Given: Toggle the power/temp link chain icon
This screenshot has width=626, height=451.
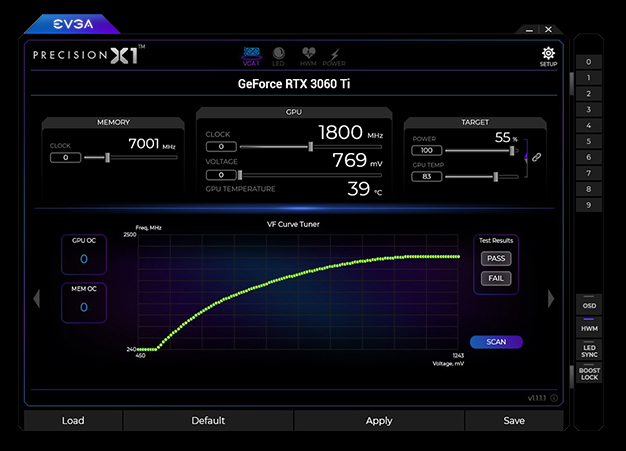Looking at the screenshot, I should pyautogui.click(x=536, y=157).
